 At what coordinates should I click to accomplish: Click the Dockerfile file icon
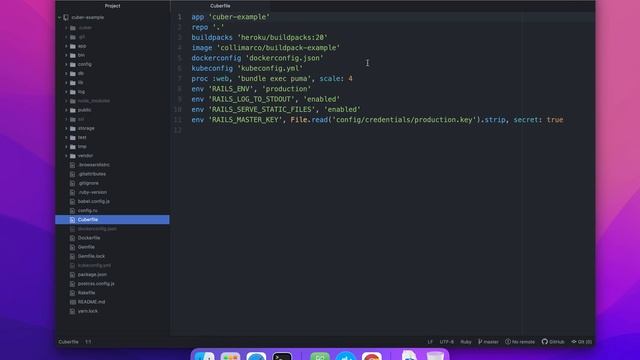(x=72, y=238)
